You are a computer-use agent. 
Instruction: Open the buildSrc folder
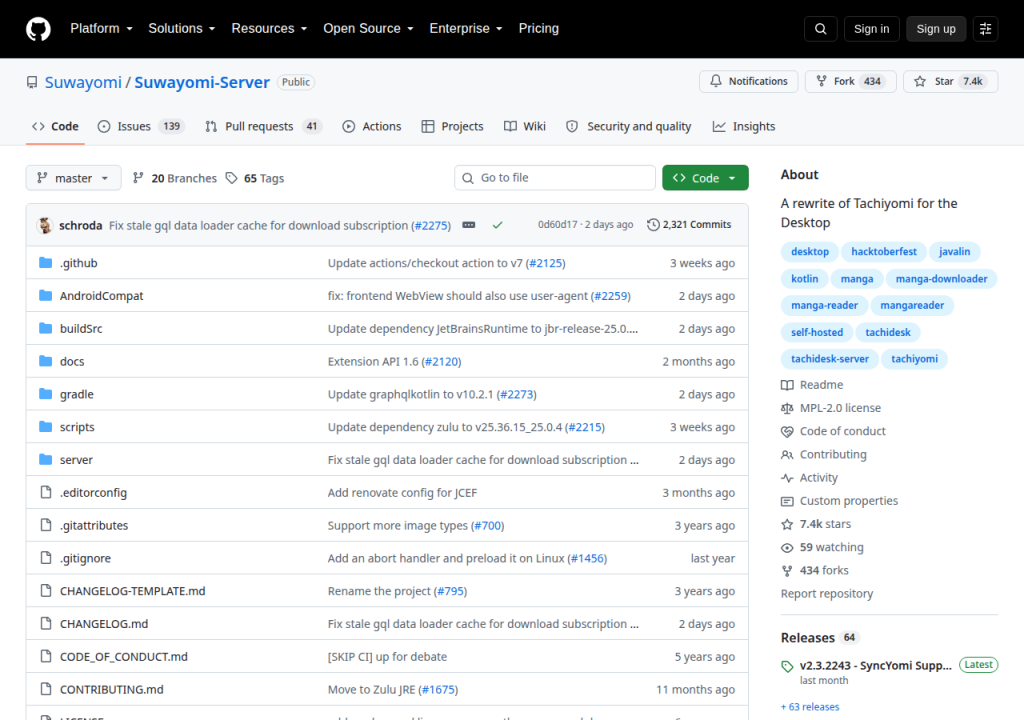[x=81, y=328]
